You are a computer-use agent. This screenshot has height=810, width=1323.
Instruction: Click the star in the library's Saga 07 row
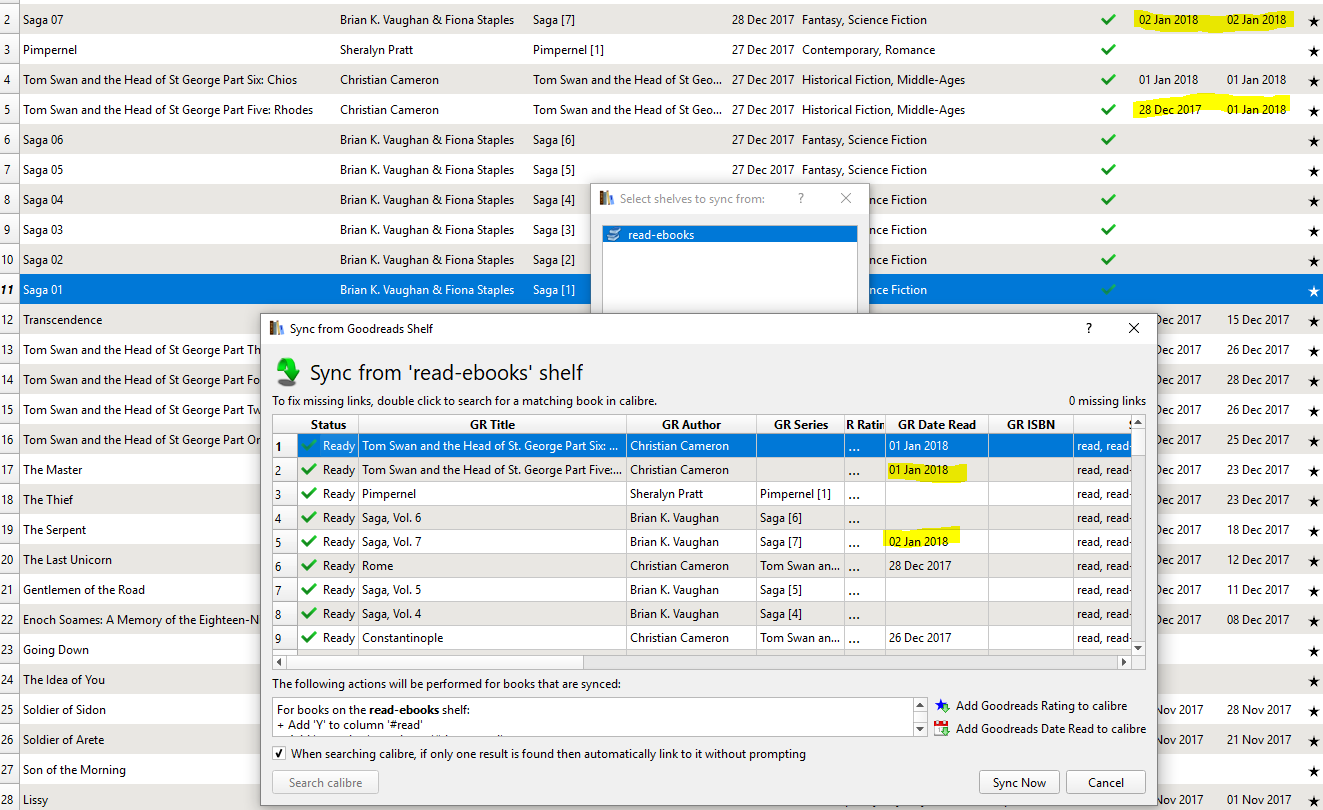(x=1313, y=21)
